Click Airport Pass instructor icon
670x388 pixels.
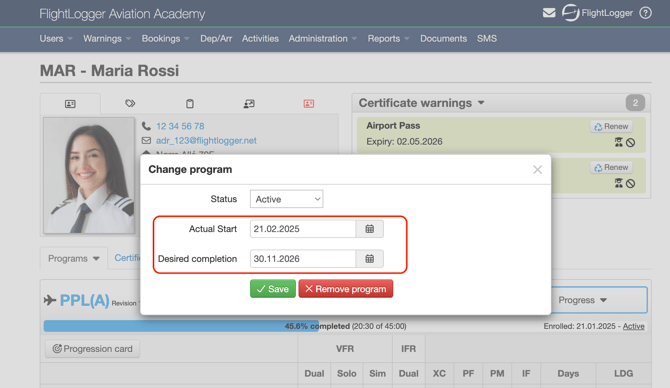[618, 142]
